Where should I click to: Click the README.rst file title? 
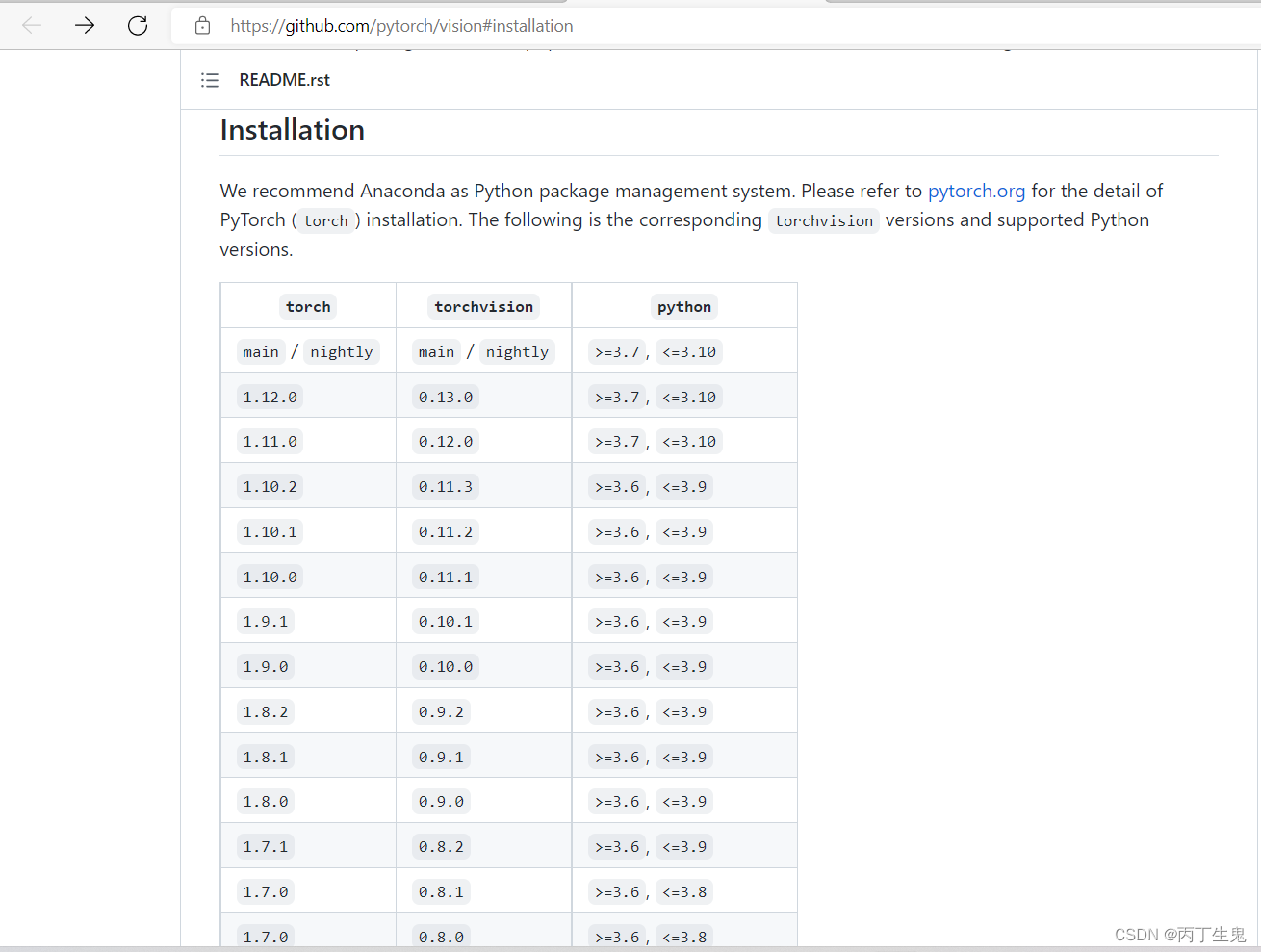point(284,80)
